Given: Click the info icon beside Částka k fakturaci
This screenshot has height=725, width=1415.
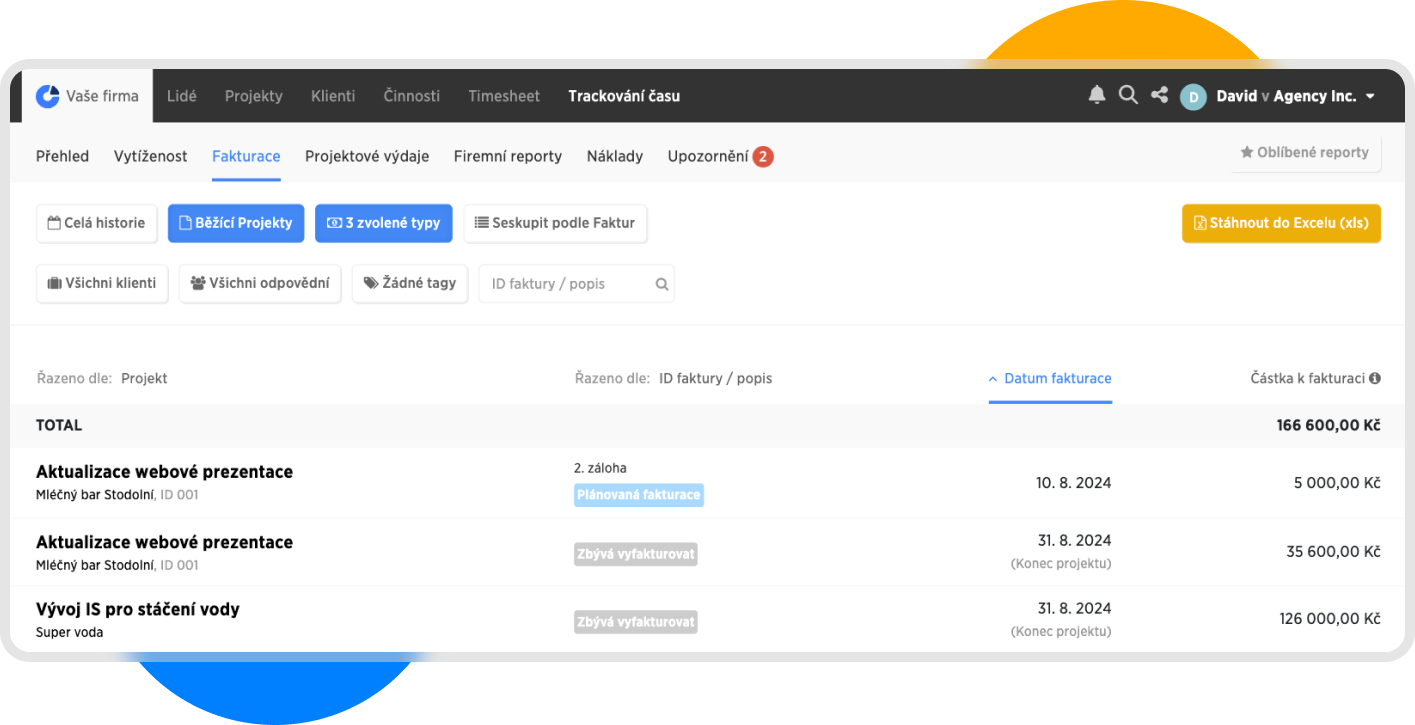Looking at the screenshot, I should tap(1375, 379).
